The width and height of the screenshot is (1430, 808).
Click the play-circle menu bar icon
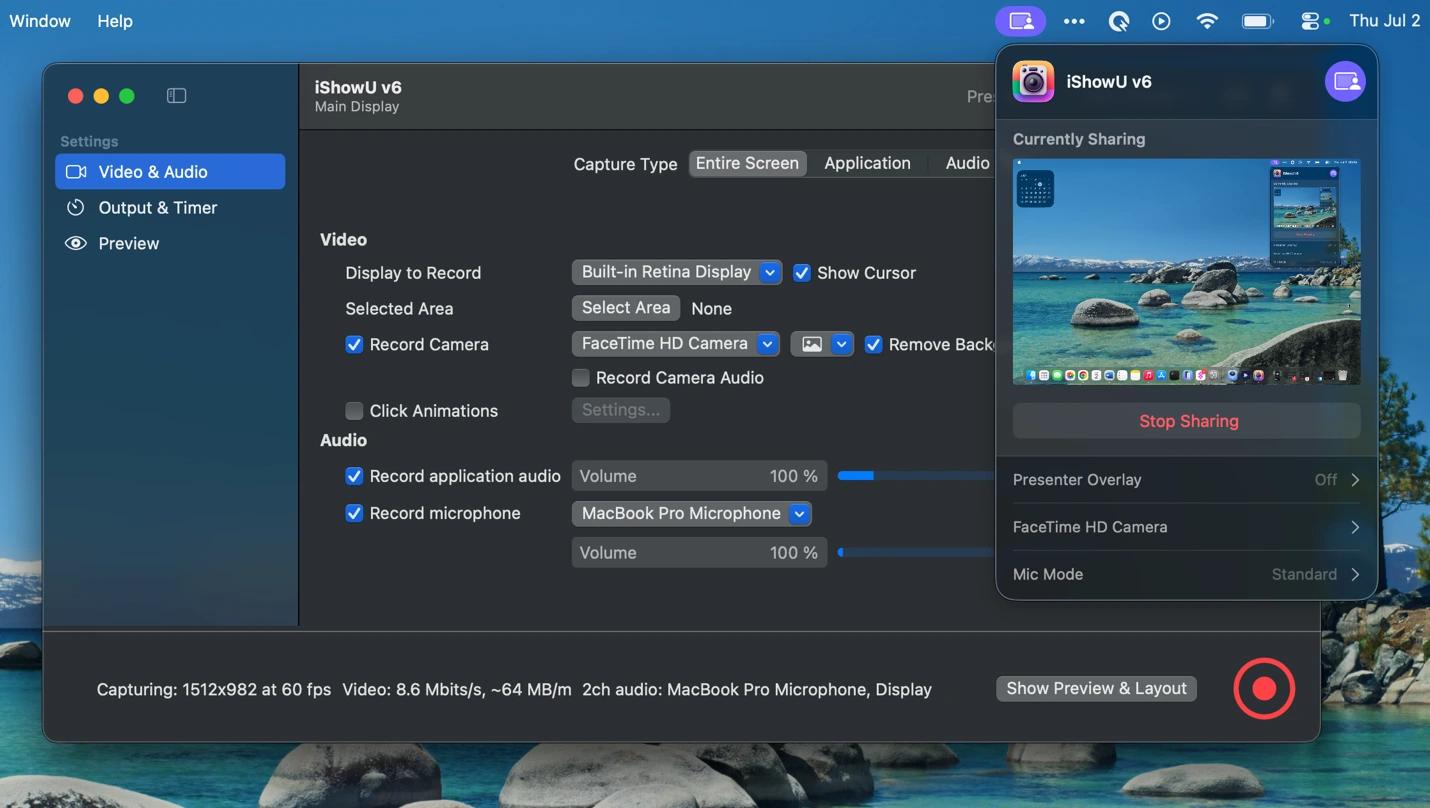[1161, 21]
